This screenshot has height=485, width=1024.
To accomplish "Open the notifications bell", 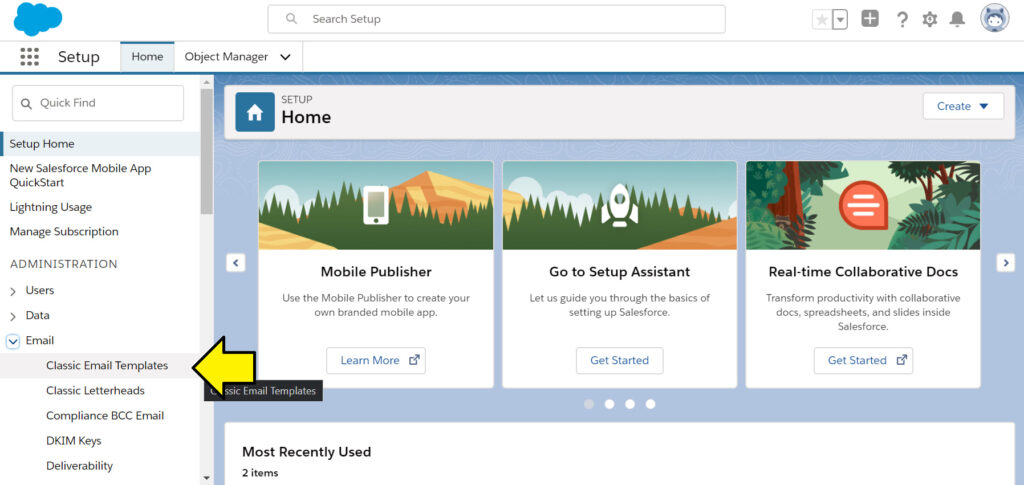I will pos(957,20).
